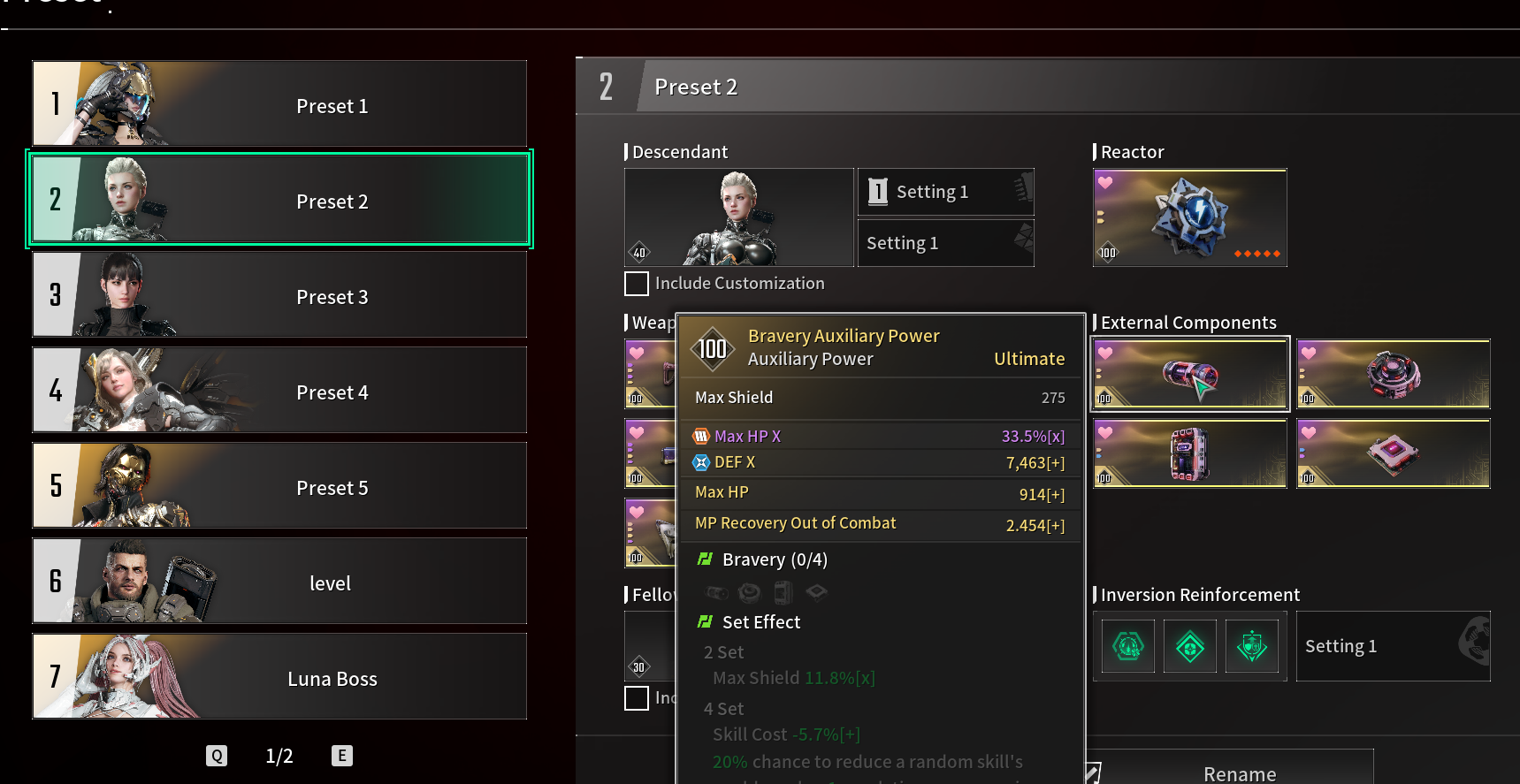
Task: Click the round red sensor external component
Action: click(1393, 374)
